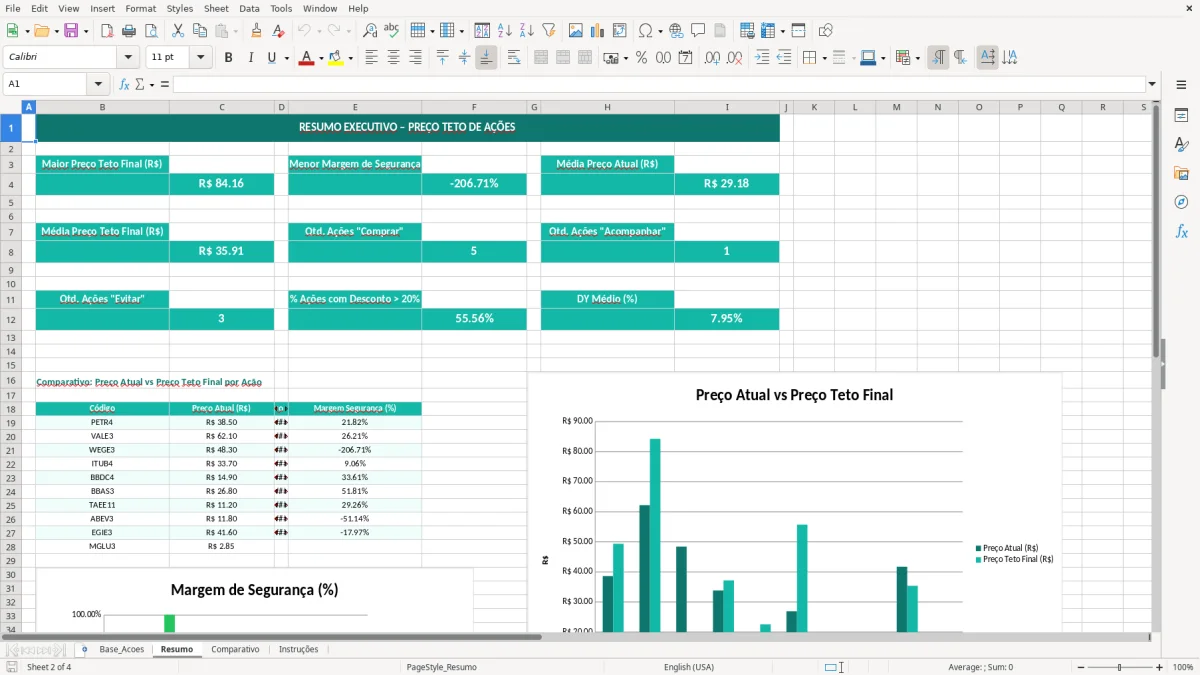Screen dimensions: 1200x675
Task: Toggle Print Preview
Action: pyautogui.click(x=150, y=31)
